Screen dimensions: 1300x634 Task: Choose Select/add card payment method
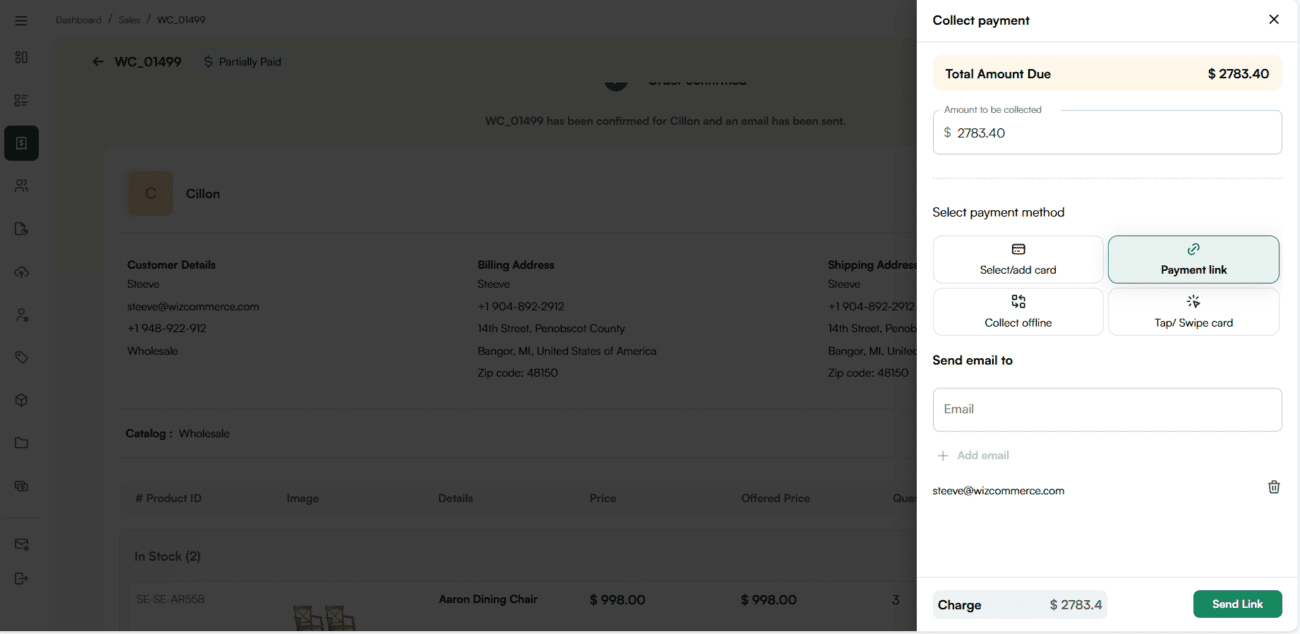tap(1018, 260)
